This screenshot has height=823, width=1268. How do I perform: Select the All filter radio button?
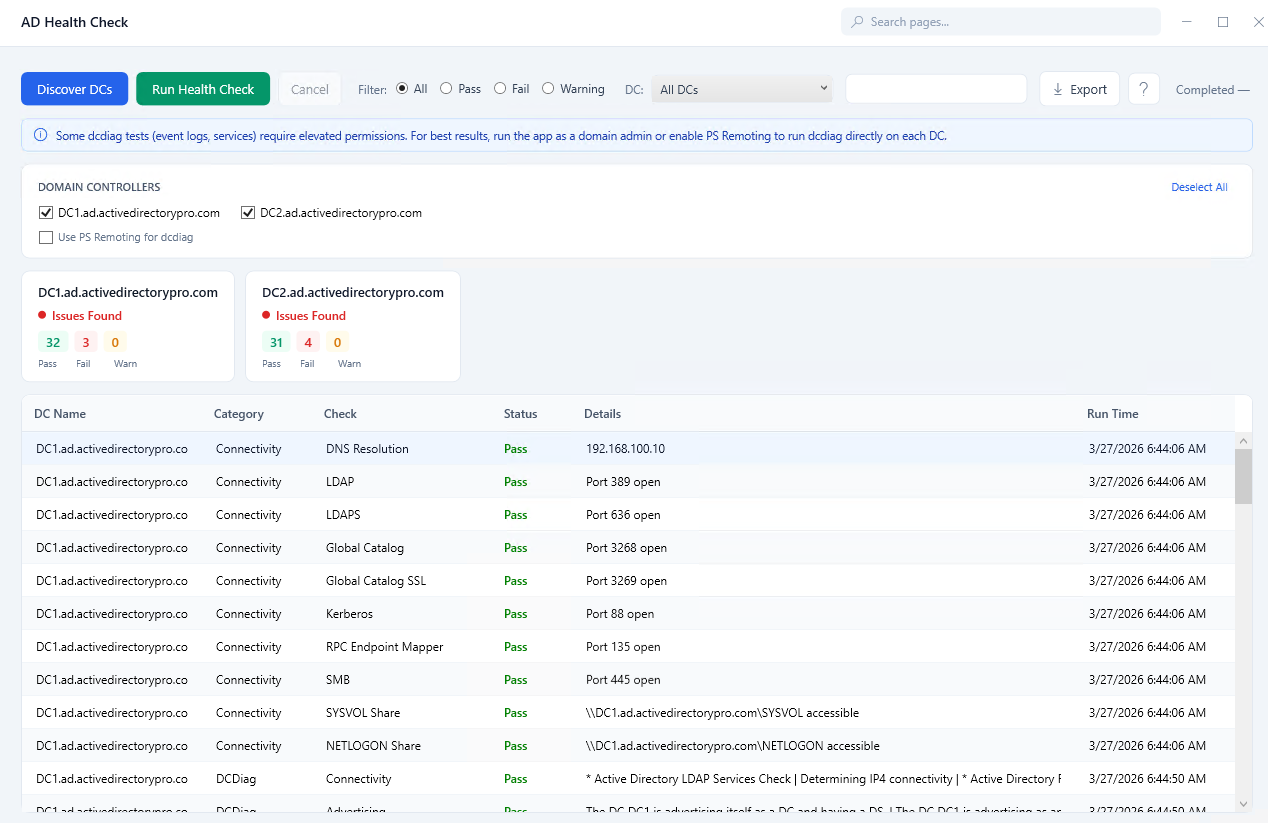tap(402, 88)
